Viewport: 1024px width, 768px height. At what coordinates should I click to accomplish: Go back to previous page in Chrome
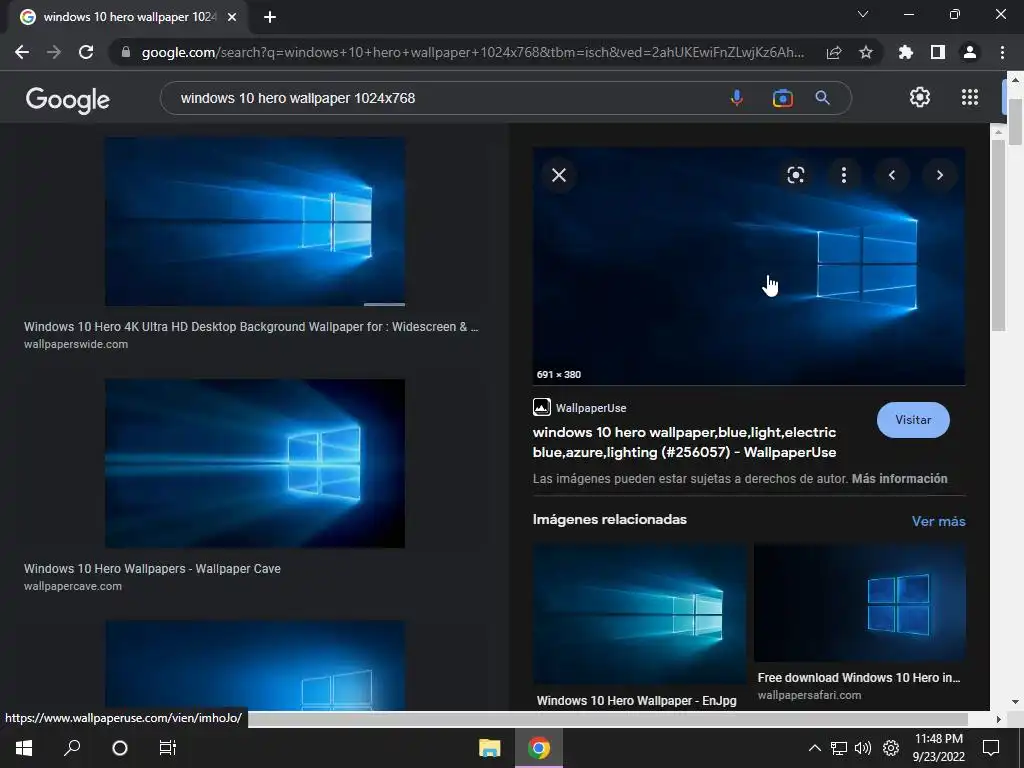tap(22, 52)
